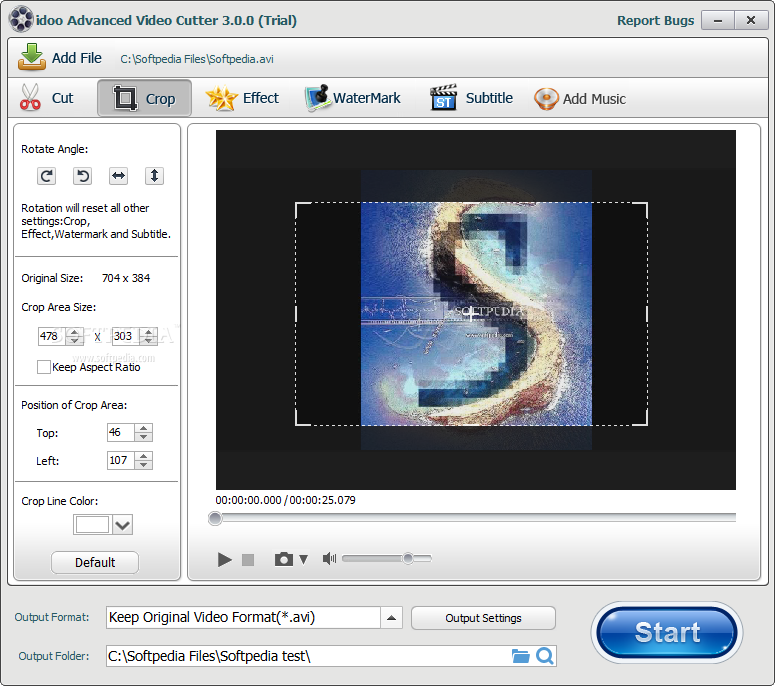Switch to the Subtitle tab
Viewport: 775px width, 686px height.
(x=472, y=98)
